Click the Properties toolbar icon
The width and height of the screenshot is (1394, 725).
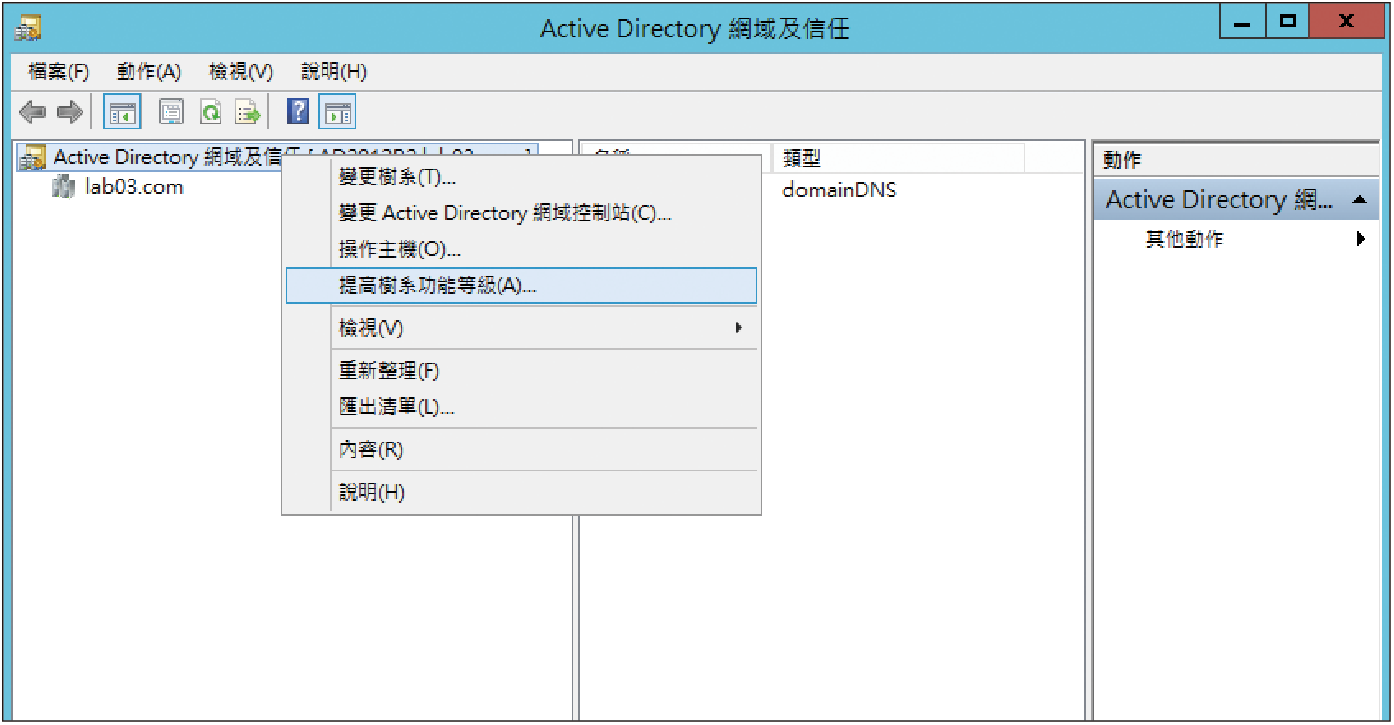(172, 112)
